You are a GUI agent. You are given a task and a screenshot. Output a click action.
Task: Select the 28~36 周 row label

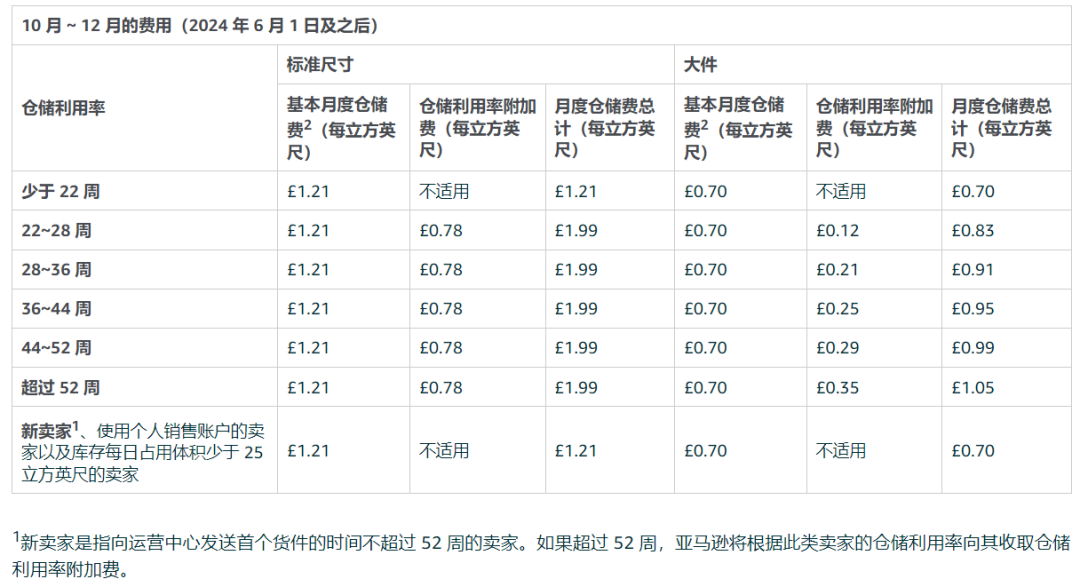click(56, 269)
